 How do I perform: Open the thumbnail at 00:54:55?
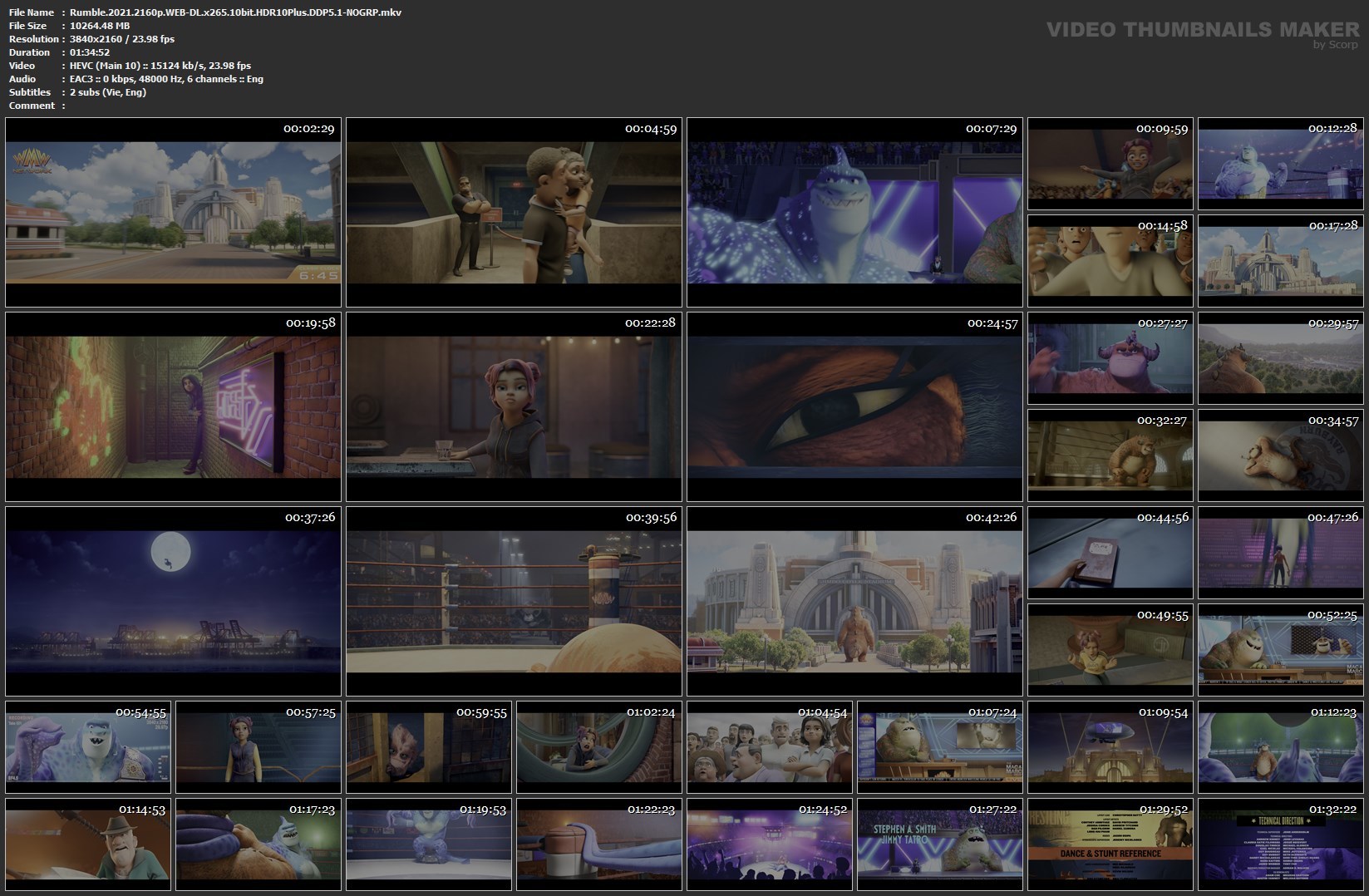click(x=88, y=747)
